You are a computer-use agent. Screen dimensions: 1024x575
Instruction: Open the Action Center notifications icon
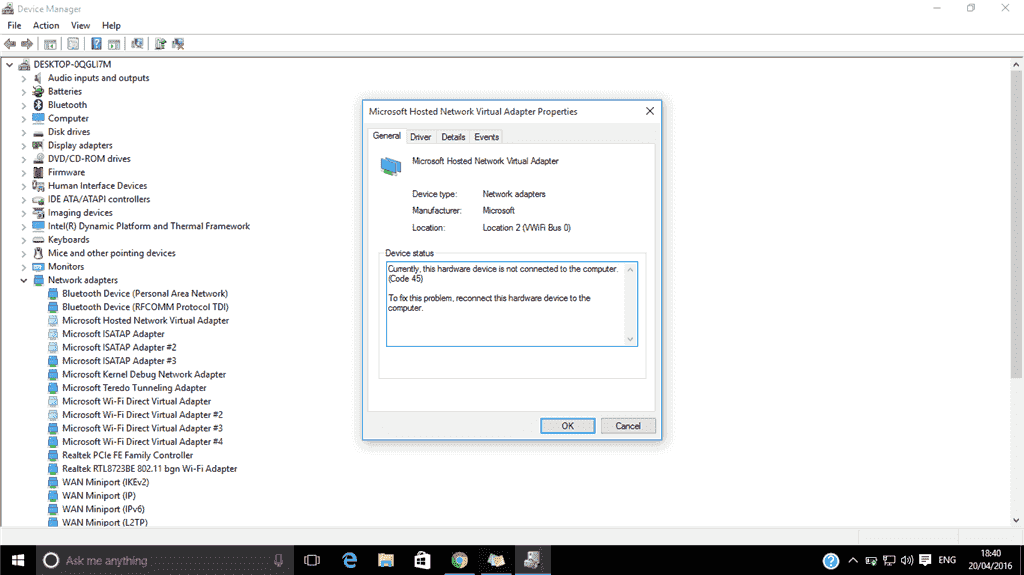tap(925, 561)
